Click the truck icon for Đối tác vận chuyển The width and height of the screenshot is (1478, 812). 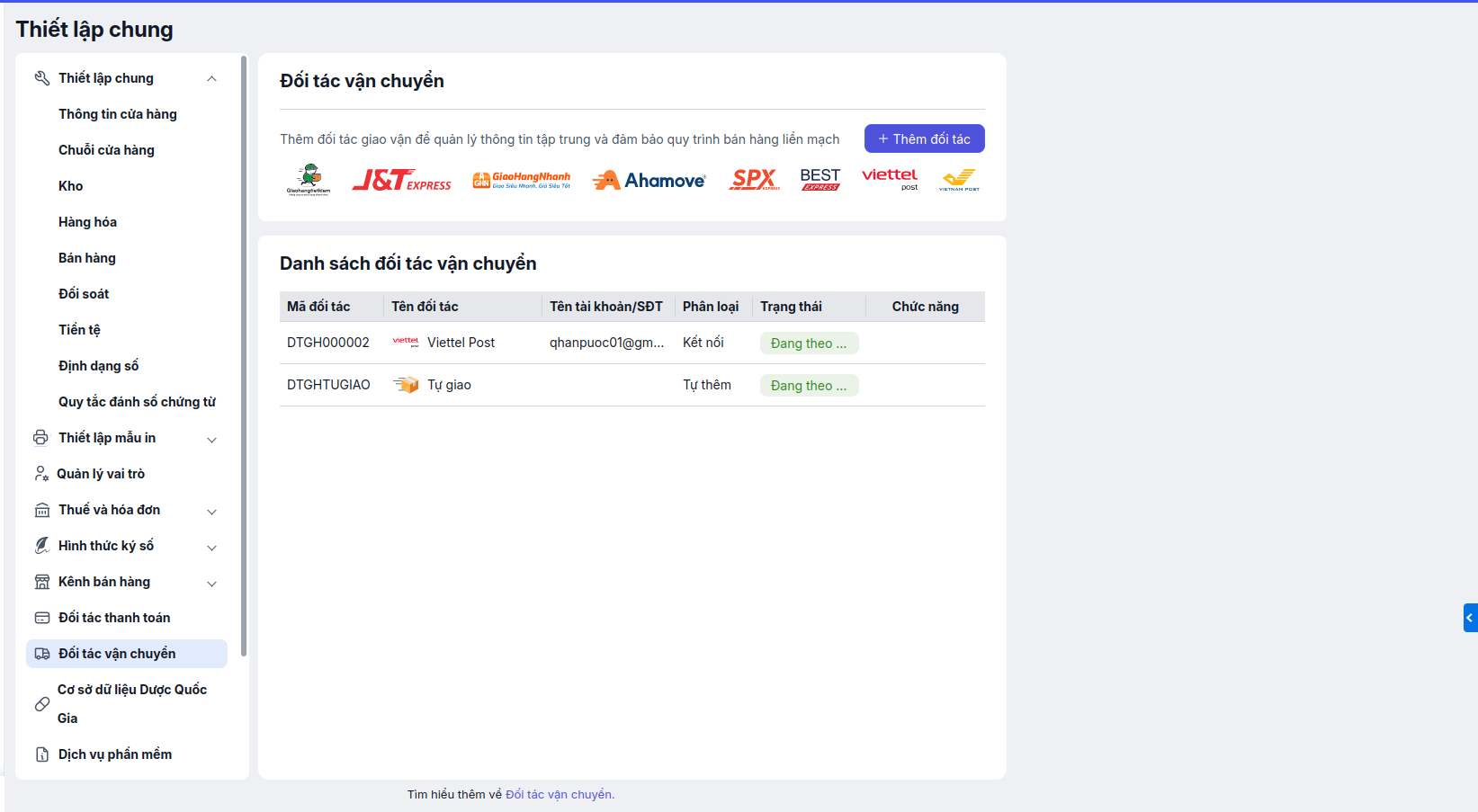41,654
